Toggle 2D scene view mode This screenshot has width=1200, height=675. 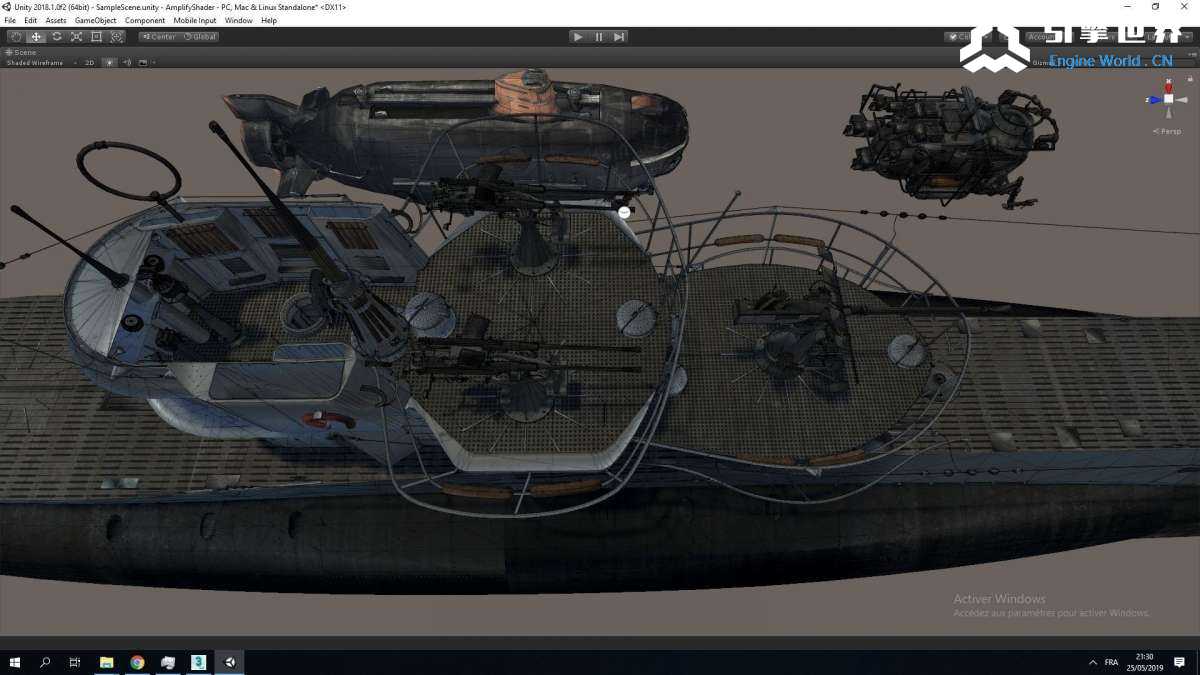(x=89, y=63)
